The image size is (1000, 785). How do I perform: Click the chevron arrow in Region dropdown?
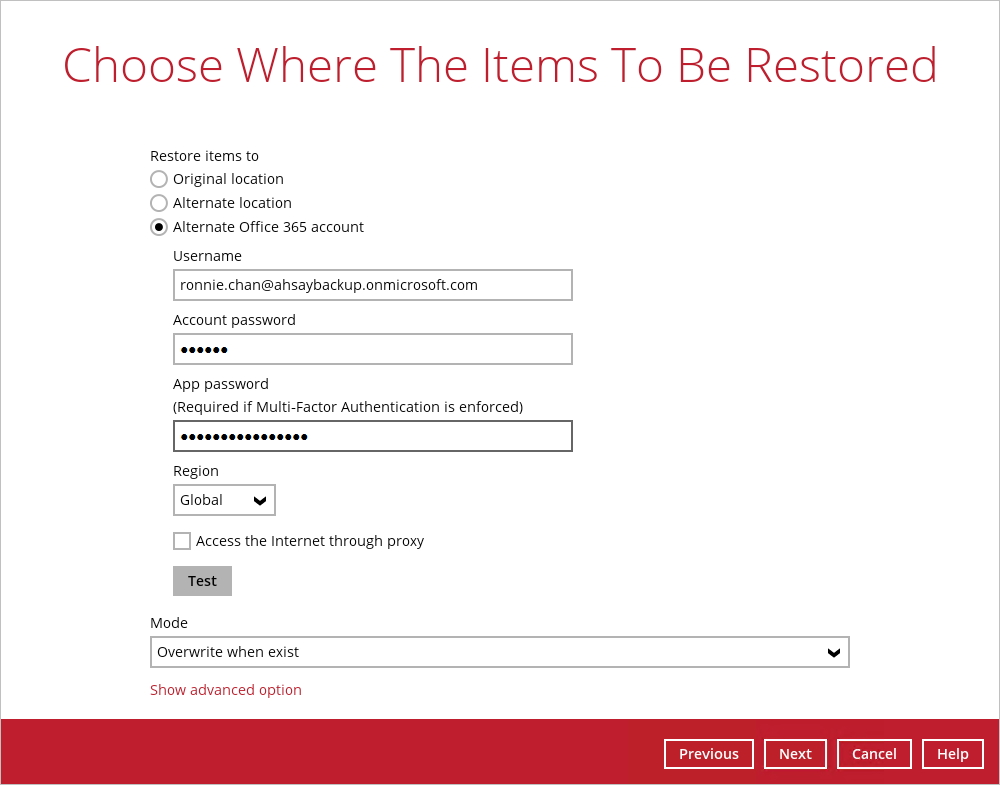coord(260,500)
